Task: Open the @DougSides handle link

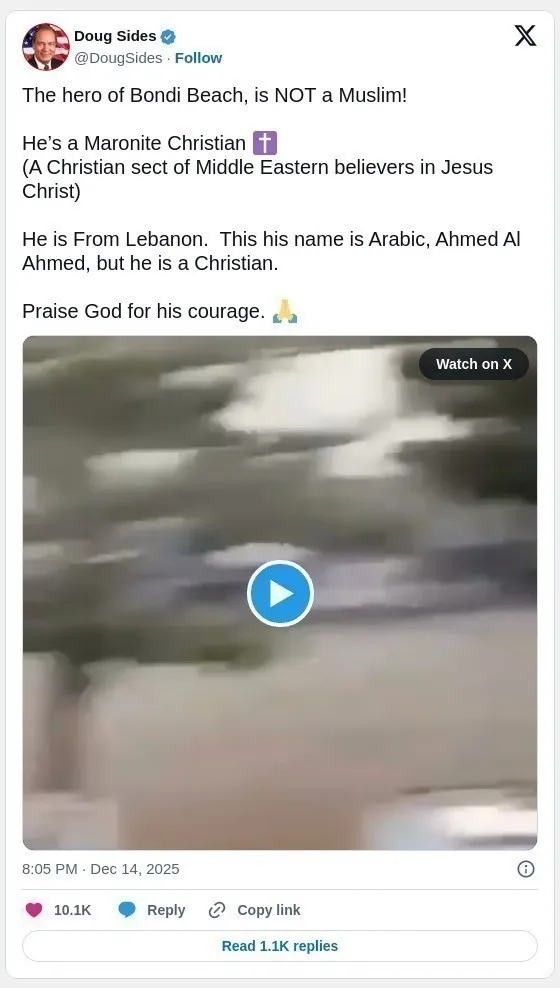Action: [118, 58]
